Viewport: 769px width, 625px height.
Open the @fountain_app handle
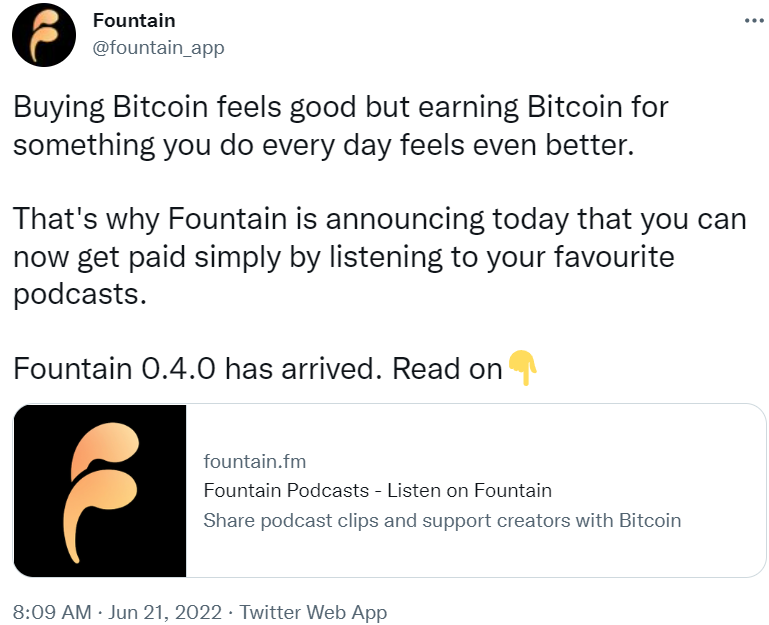click(x=158, y=47)
